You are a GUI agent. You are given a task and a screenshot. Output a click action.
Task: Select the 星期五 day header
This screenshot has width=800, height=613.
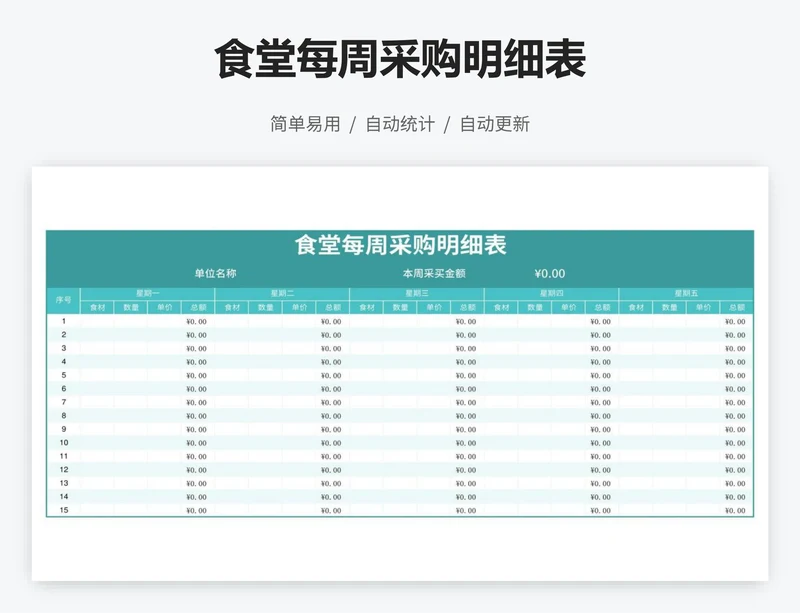click(x=688, y=291)
